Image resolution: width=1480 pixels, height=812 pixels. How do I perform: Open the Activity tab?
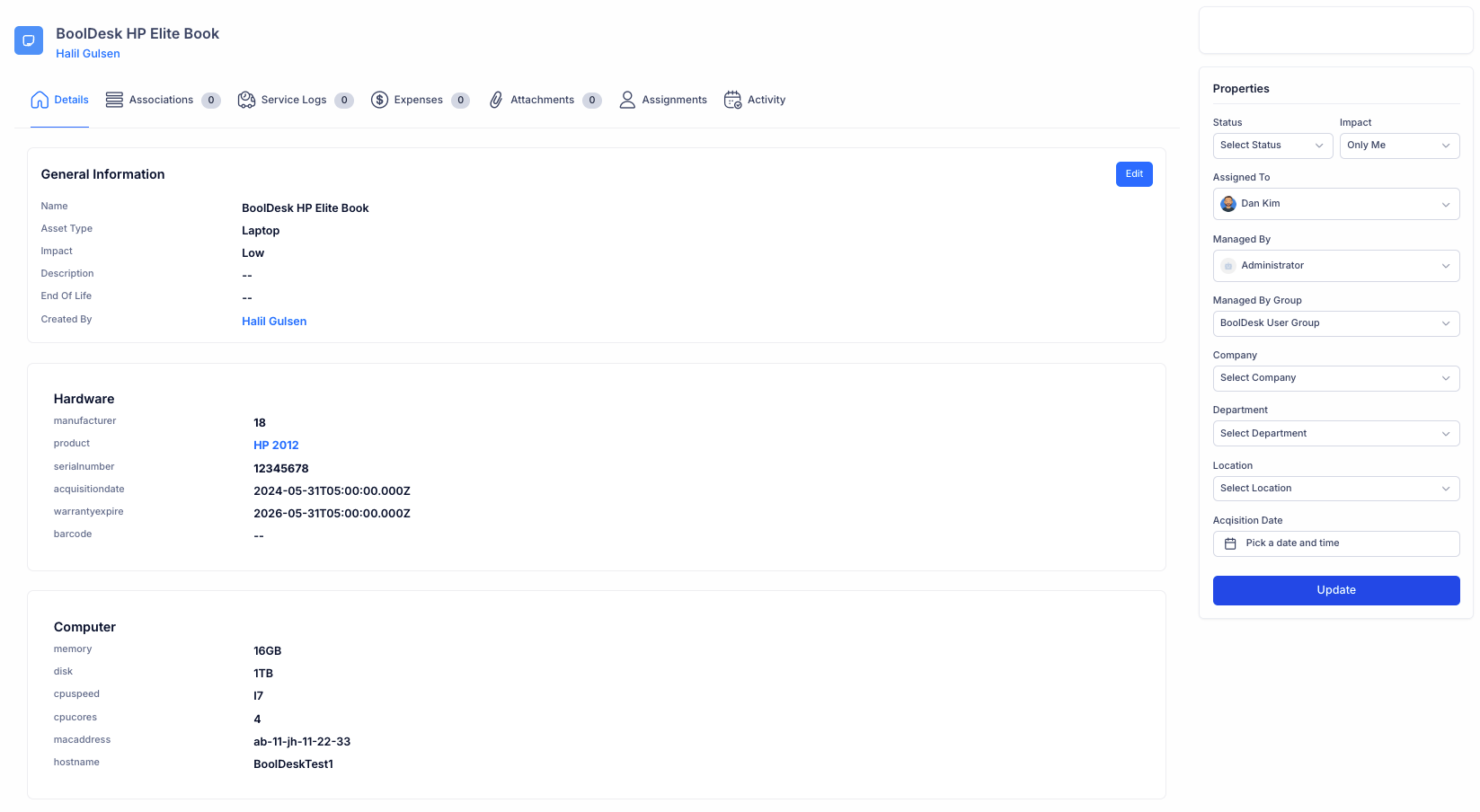(x=755, y=100)
